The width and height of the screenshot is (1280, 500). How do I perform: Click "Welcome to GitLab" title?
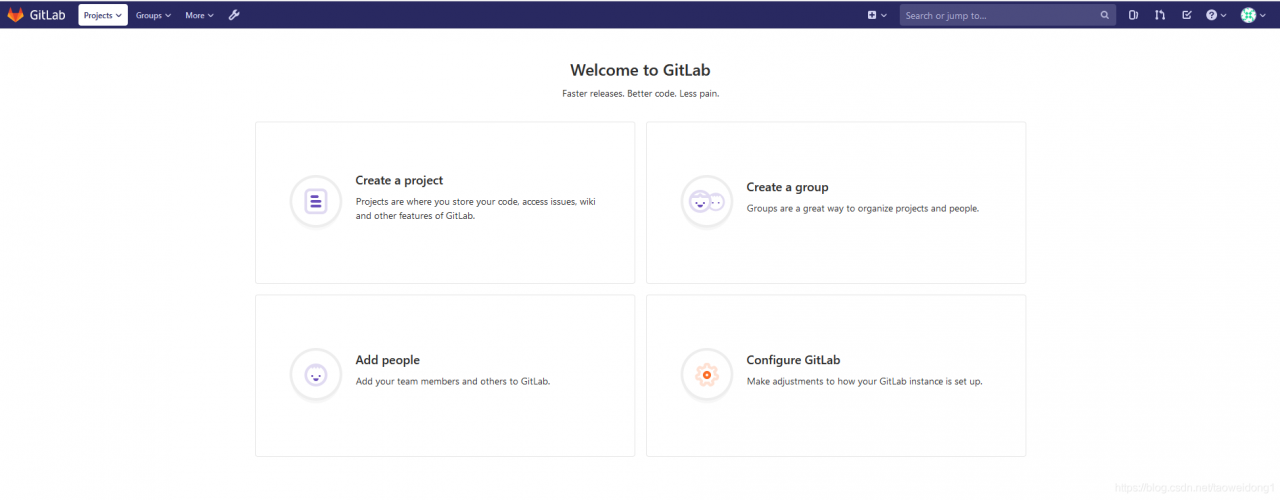[x=640, y=70]
